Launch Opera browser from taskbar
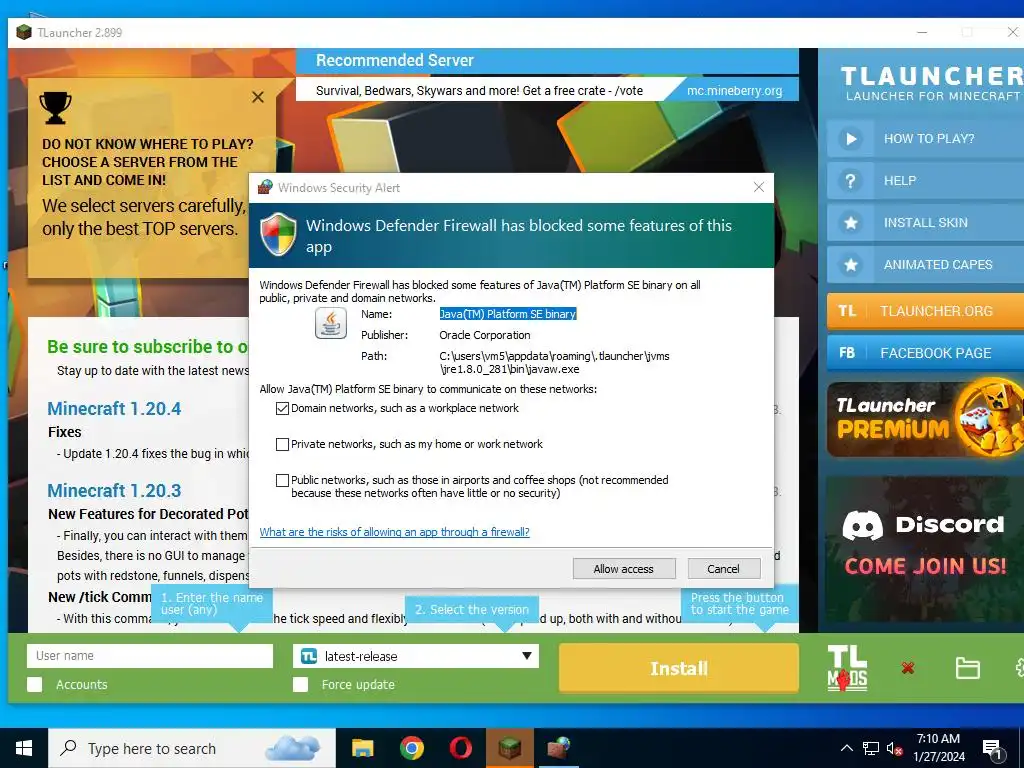 (x=460, y=748)
